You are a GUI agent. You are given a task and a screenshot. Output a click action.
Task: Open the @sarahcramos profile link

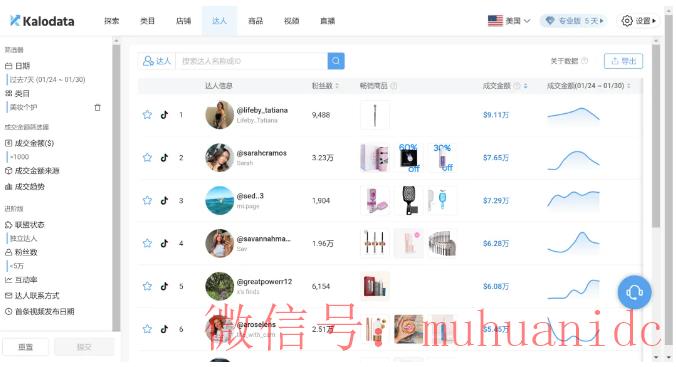[x=262, y=153]
